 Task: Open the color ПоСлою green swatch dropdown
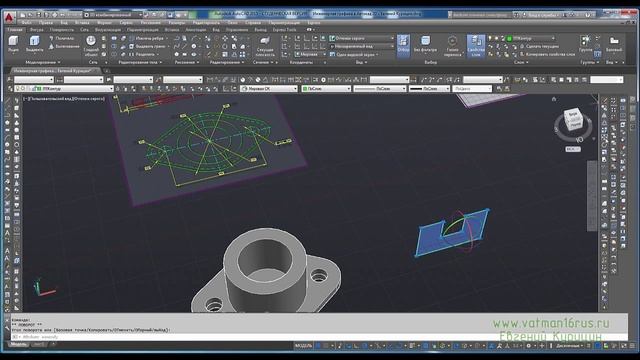(x=326, y=89)
